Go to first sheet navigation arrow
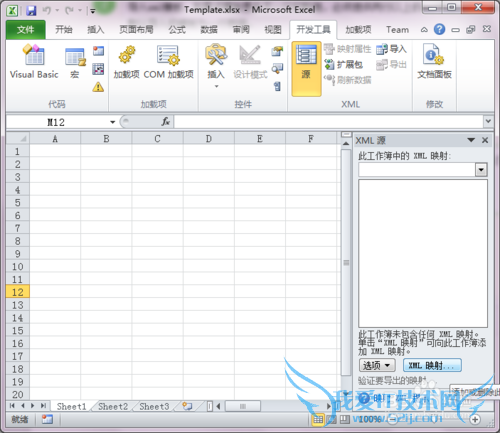Screen dimensions: 500x433 click(x=12, y=406)
